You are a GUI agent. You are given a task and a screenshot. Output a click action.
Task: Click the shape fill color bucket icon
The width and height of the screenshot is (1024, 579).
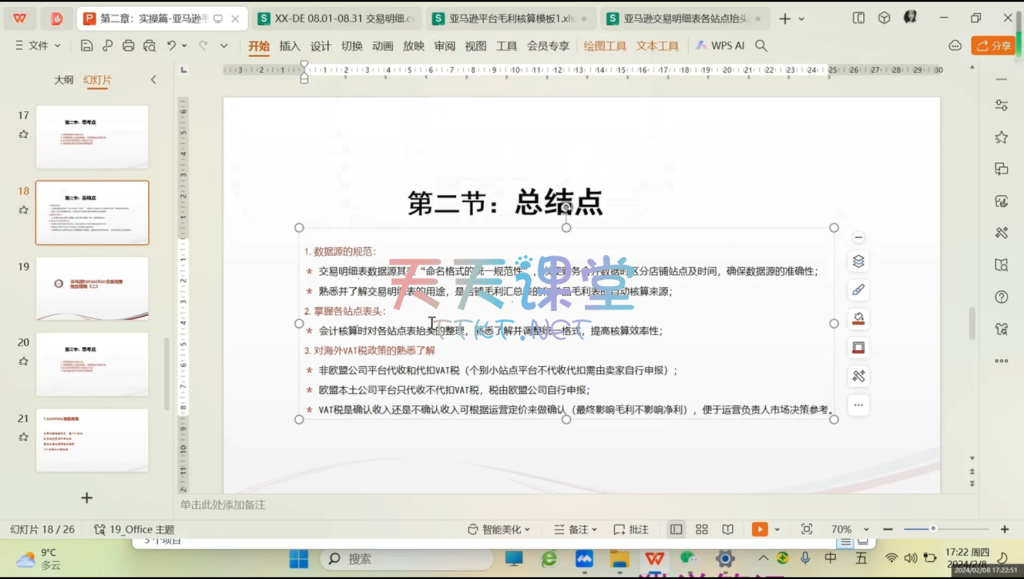click(x=858, y=319)
